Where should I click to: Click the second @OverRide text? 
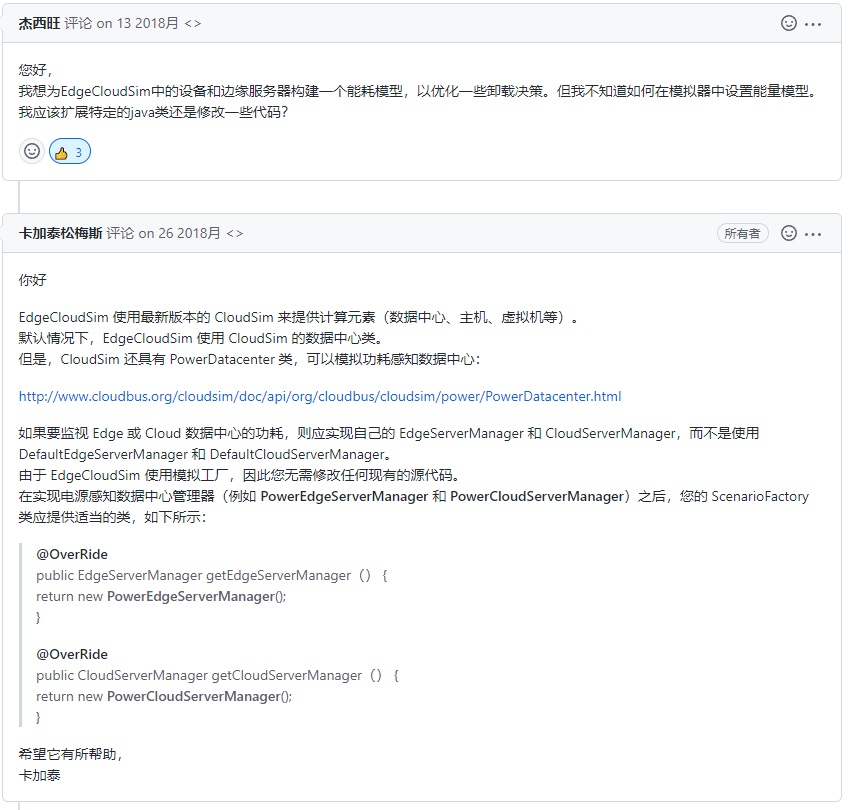coord(72,654)
